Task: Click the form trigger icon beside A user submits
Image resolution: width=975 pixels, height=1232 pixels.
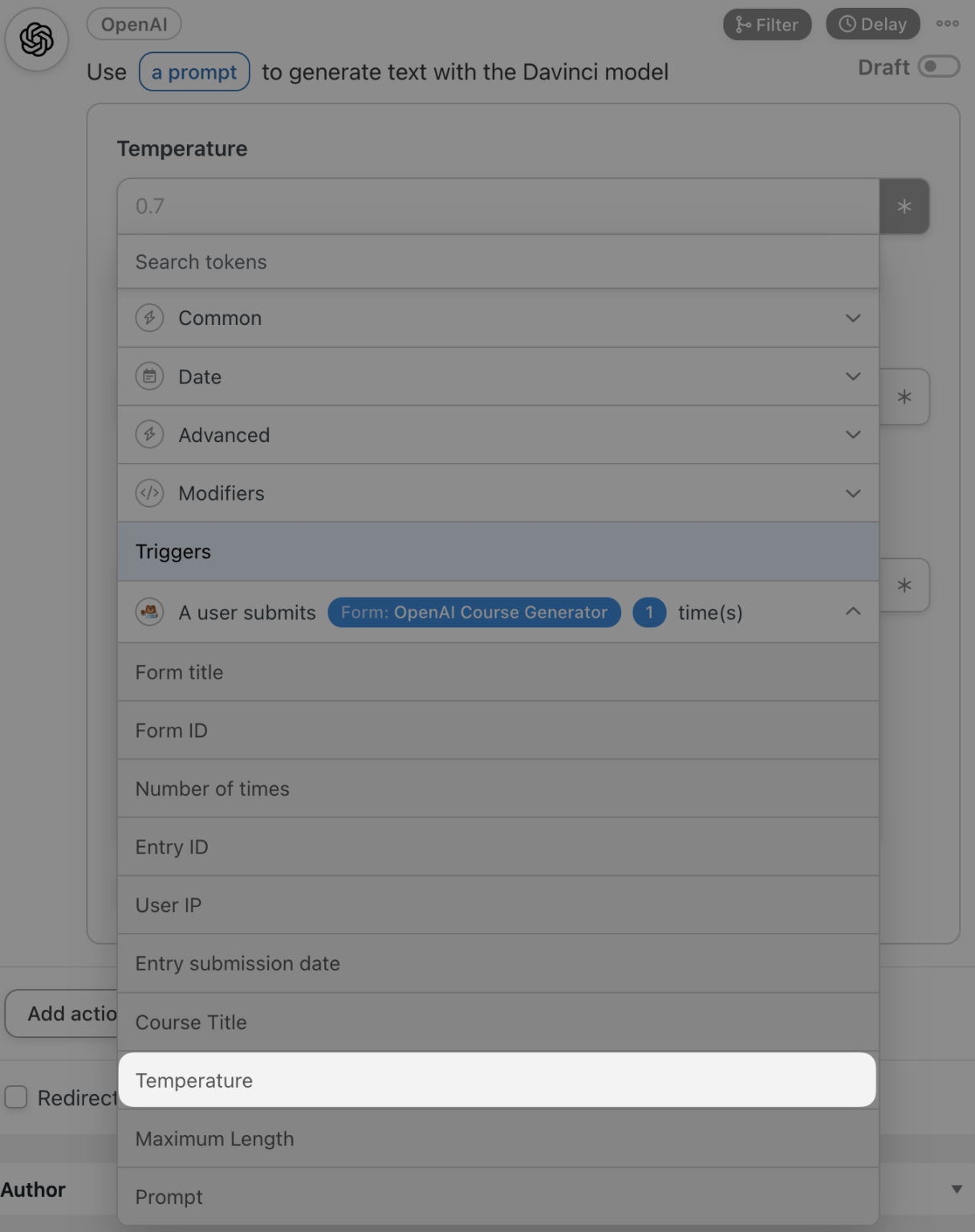Action: 149,612
